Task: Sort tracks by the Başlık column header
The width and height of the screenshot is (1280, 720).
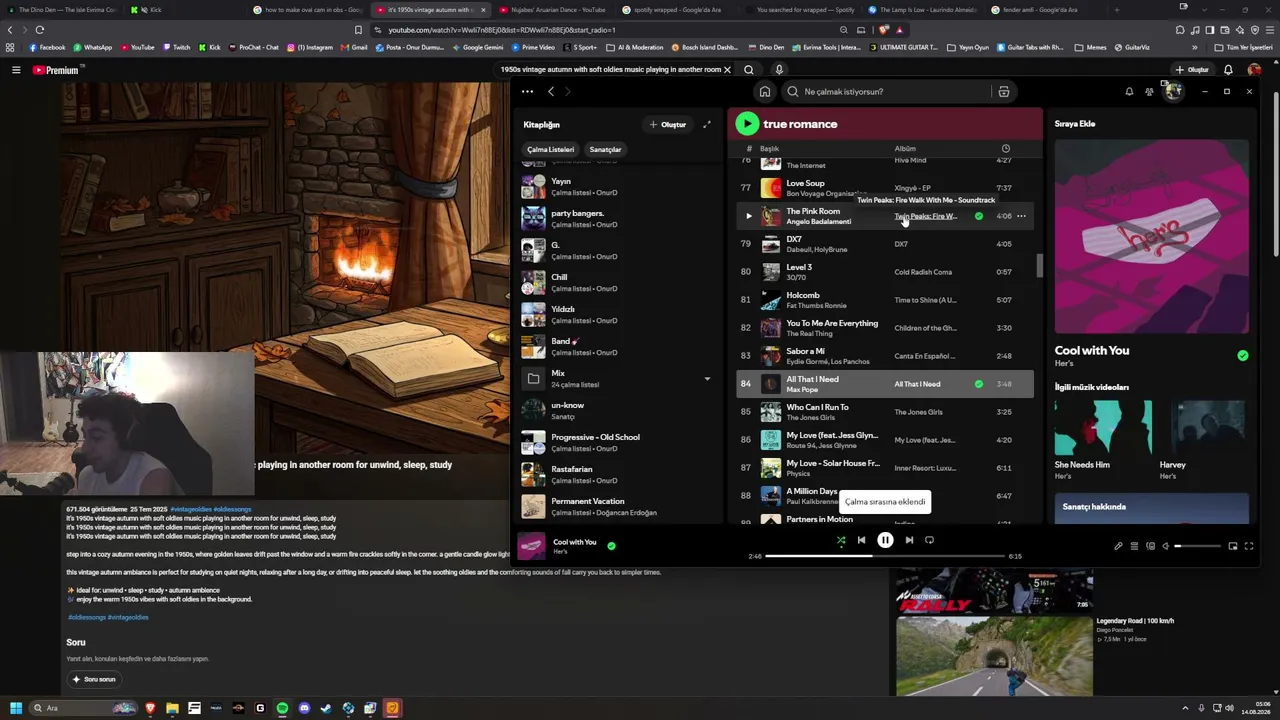Action: (x=769, y=149)
